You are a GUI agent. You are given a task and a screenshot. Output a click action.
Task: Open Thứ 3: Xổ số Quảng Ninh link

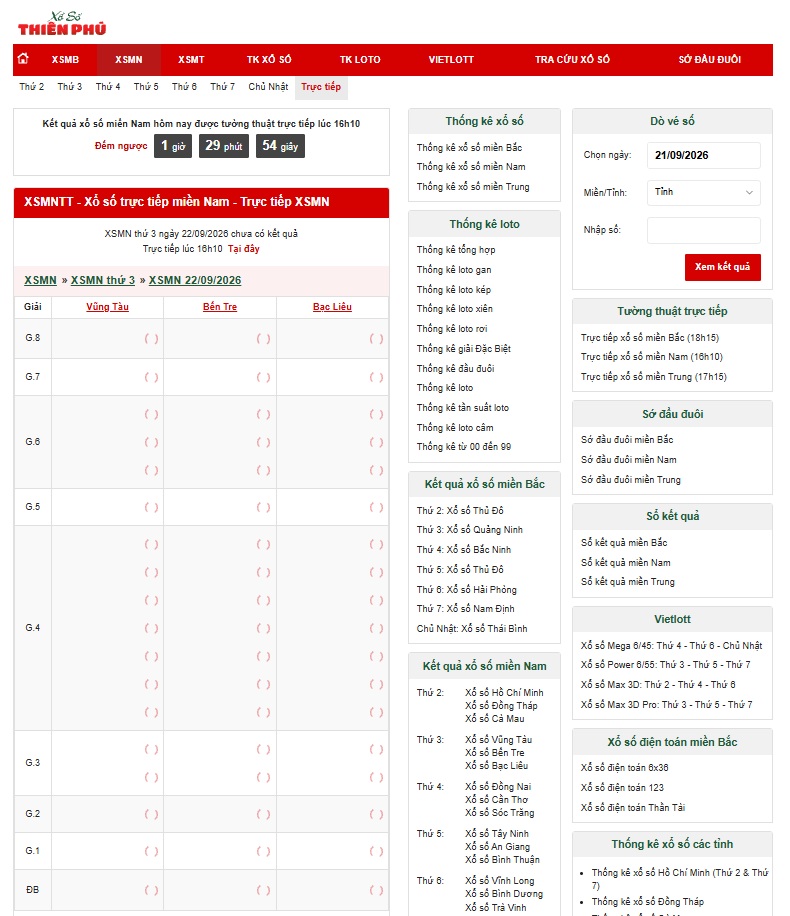click(x=469, y=530)
